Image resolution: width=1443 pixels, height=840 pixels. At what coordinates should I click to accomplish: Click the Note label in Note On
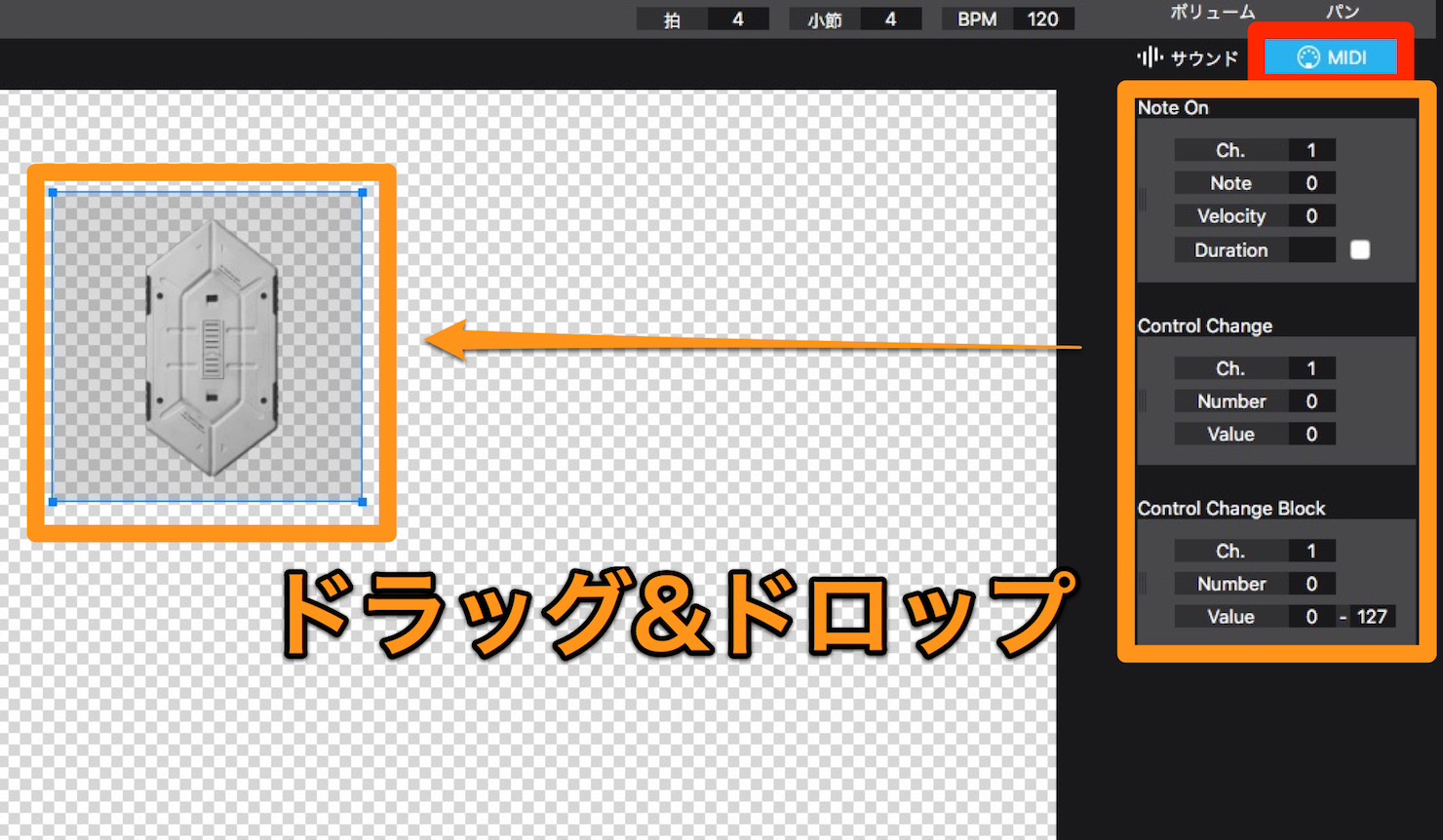(x=1231, y=183)
